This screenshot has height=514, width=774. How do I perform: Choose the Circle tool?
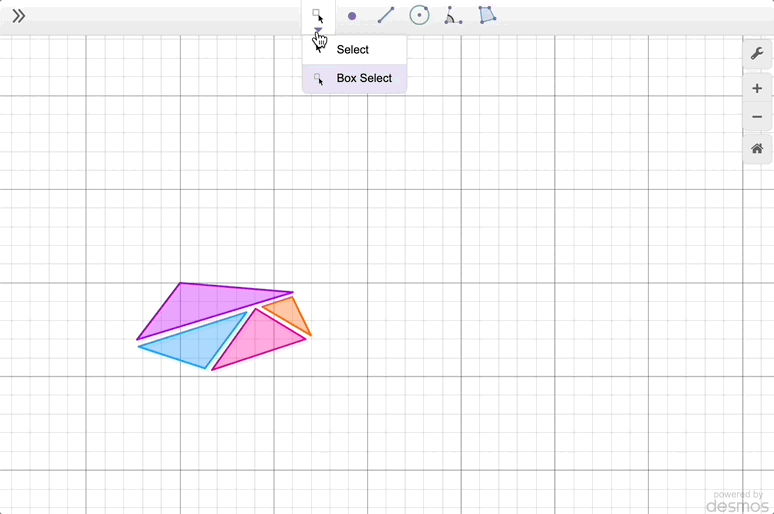click(420, 16)
